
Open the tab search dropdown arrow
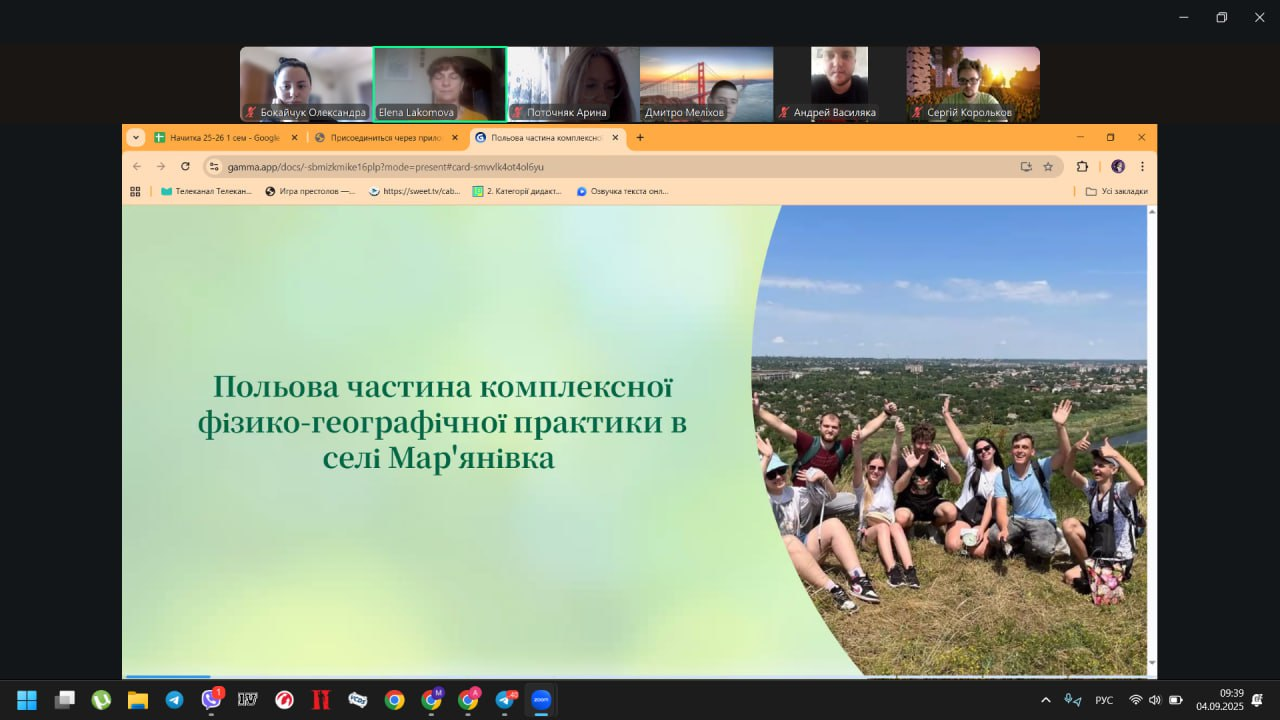[x=136, y=138]
